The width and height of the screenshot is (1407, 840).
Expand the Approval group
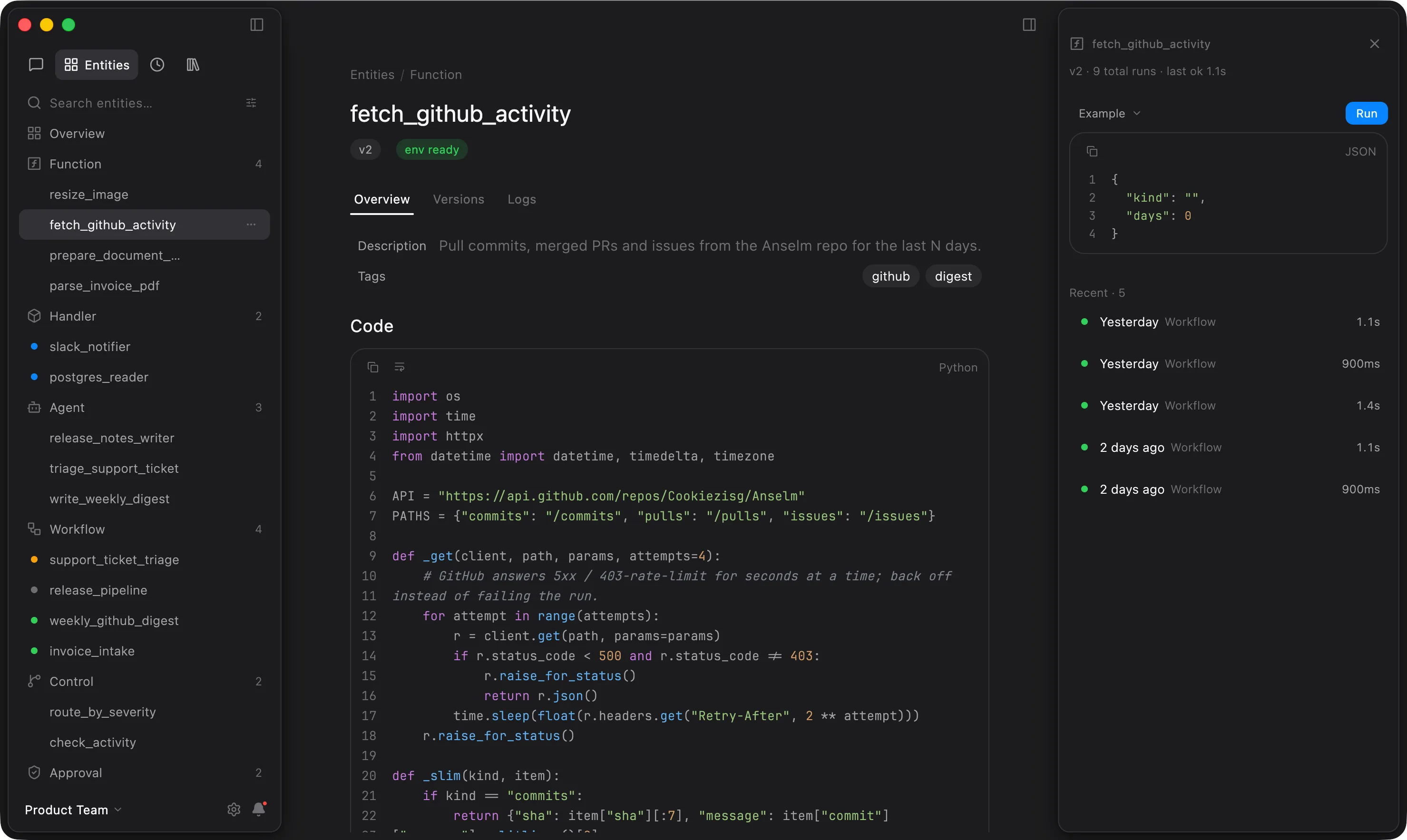pyautogui.click(x=144, y=773)
